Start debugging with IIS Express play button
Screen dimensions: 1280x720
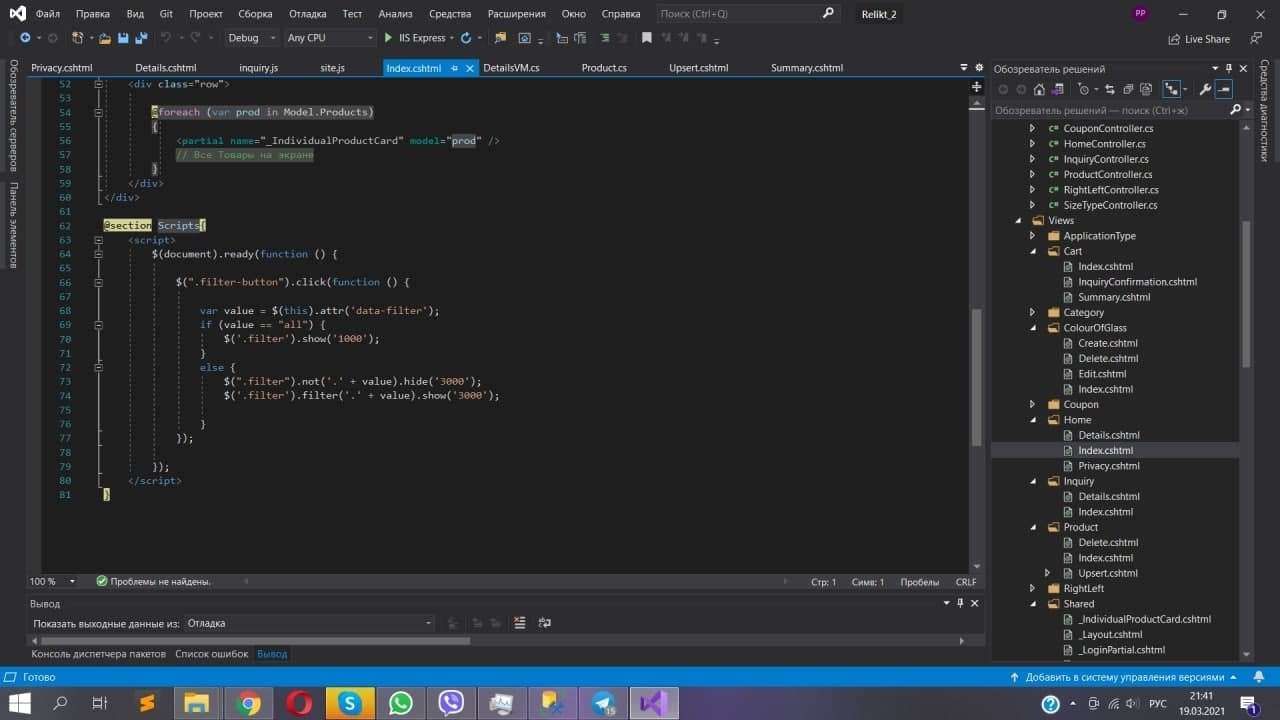point(388,38)
